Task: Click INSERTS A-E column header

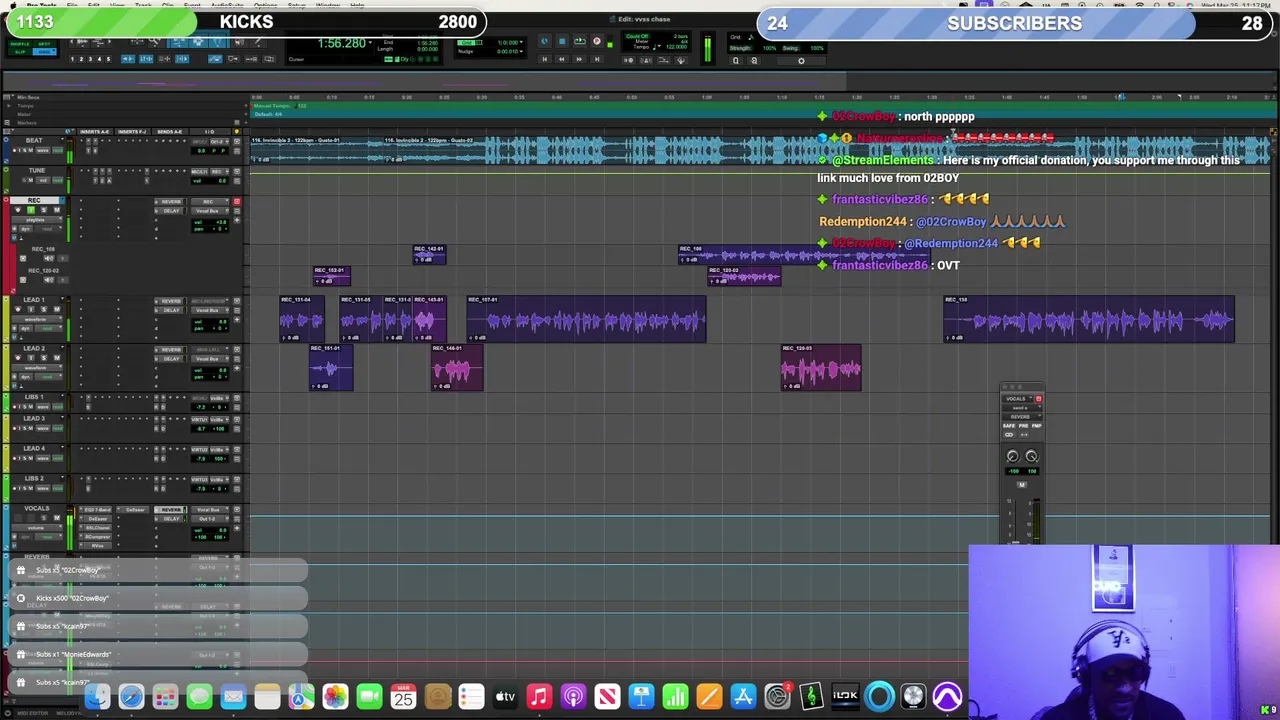Action: (95, 132)
